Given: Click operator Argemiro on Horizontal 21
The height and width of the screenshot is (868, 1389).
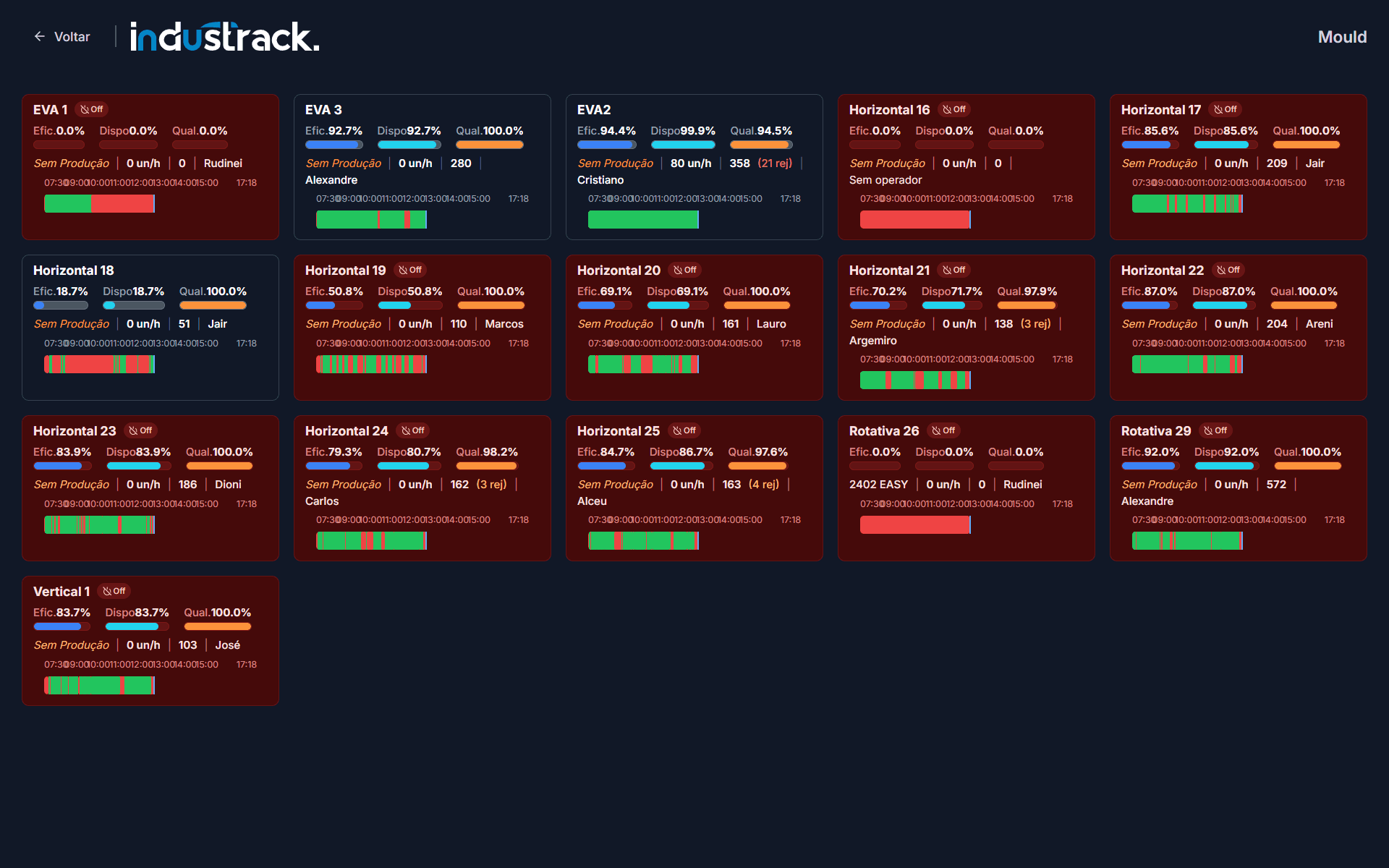Looking at the screenshot, I should (x=873, y=341).
